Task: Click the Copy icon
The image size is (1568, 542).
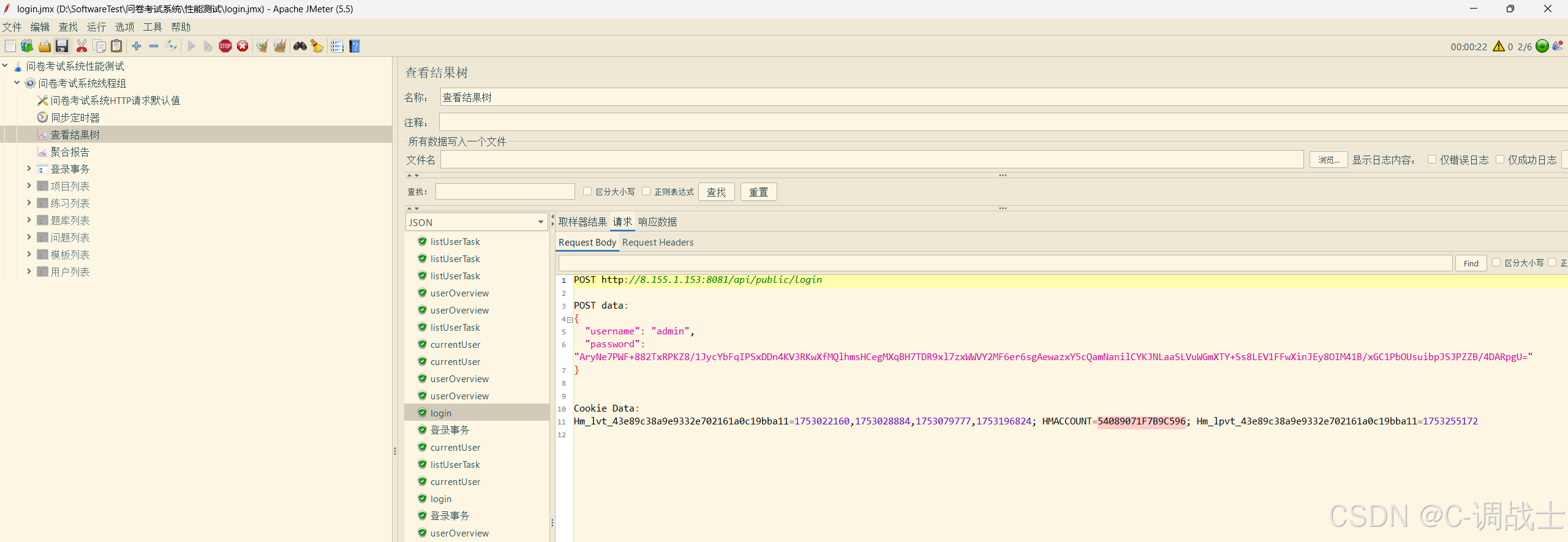Action: [x=99, y=47]
